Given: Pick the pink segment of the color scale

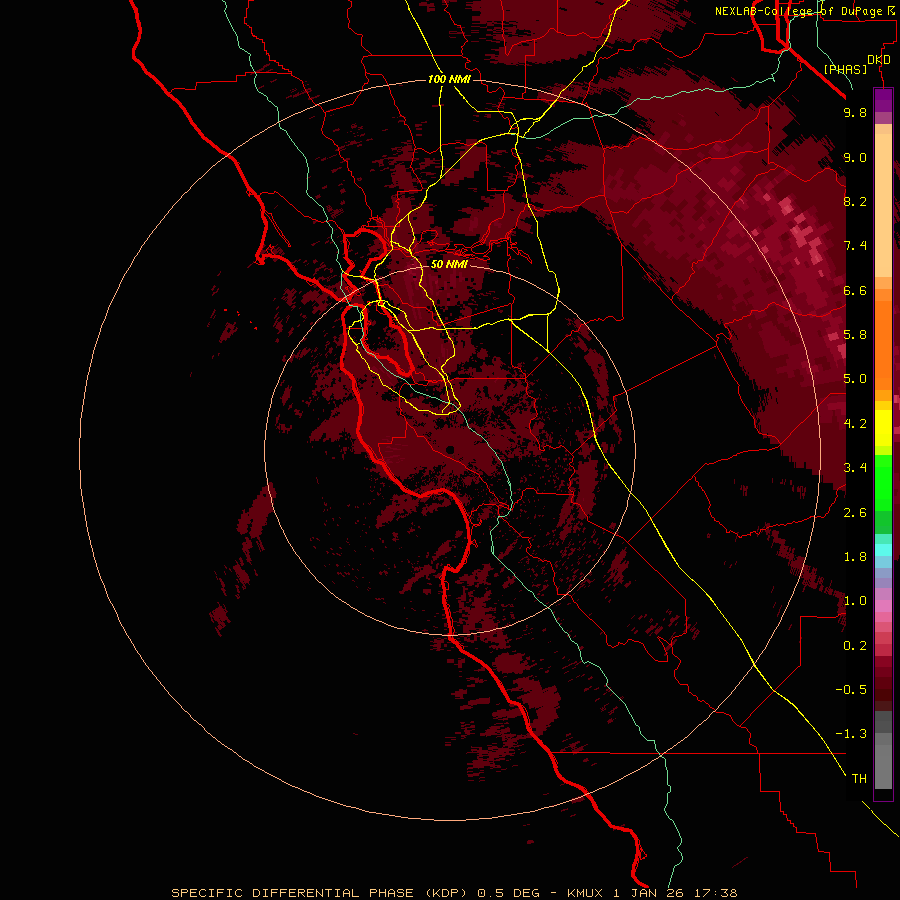Looking at the screenshot, I should coord(883,606).
